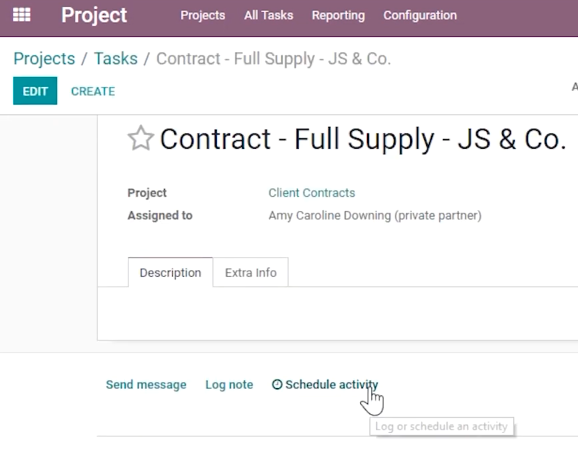The image size is (578, 453).
Task: Open the Reporting menu
Action: (338, 15)
